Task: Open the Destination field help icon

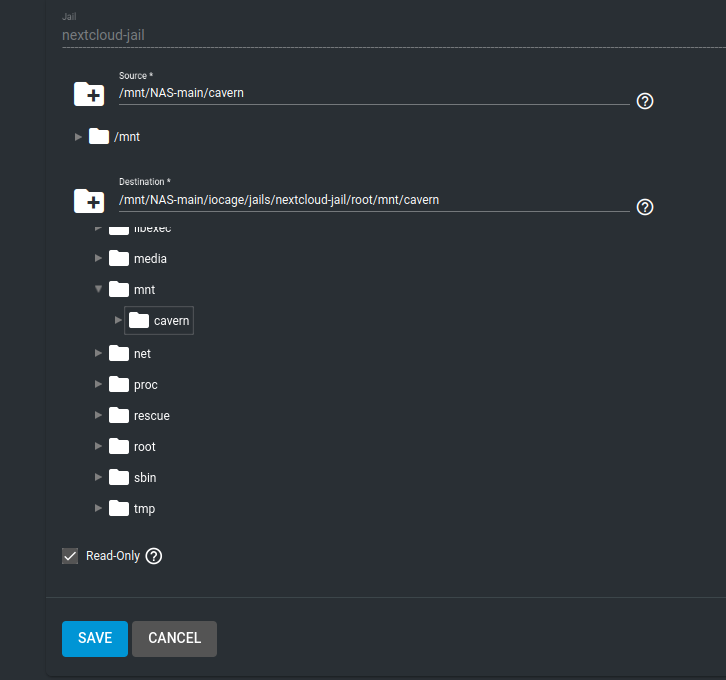Action: [645, 207]
